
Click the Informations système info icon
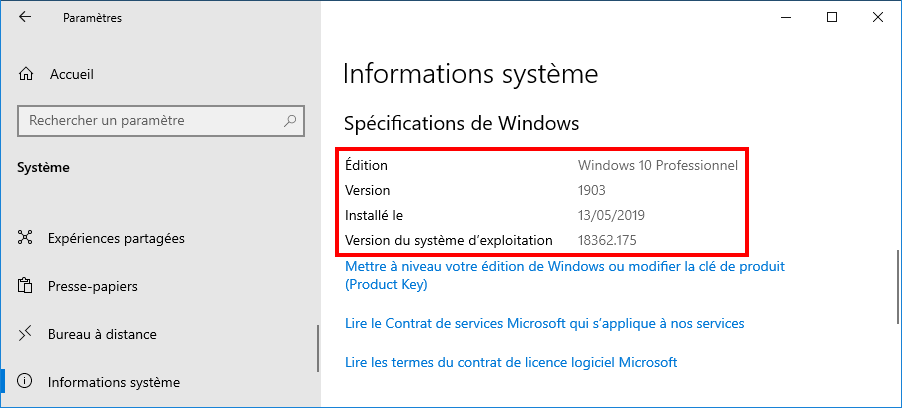[25, 382]
